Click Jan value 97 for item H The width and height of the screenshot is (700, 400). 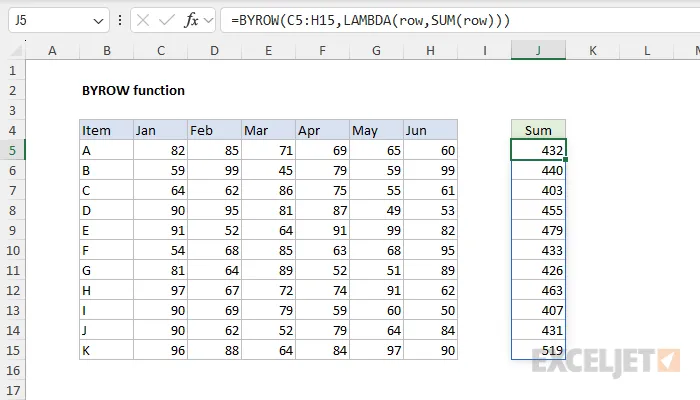(x=161, y=291)
